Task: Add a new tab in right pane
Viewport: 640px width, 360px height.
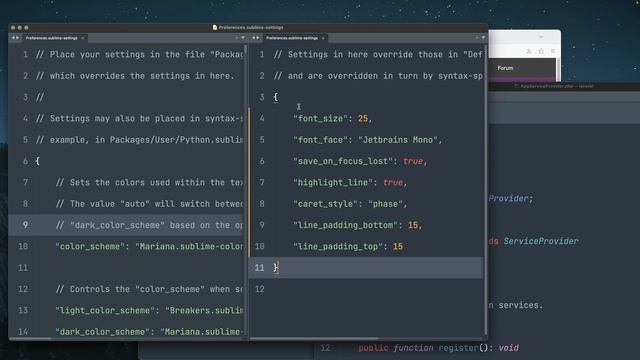Action: pos(476,38)
